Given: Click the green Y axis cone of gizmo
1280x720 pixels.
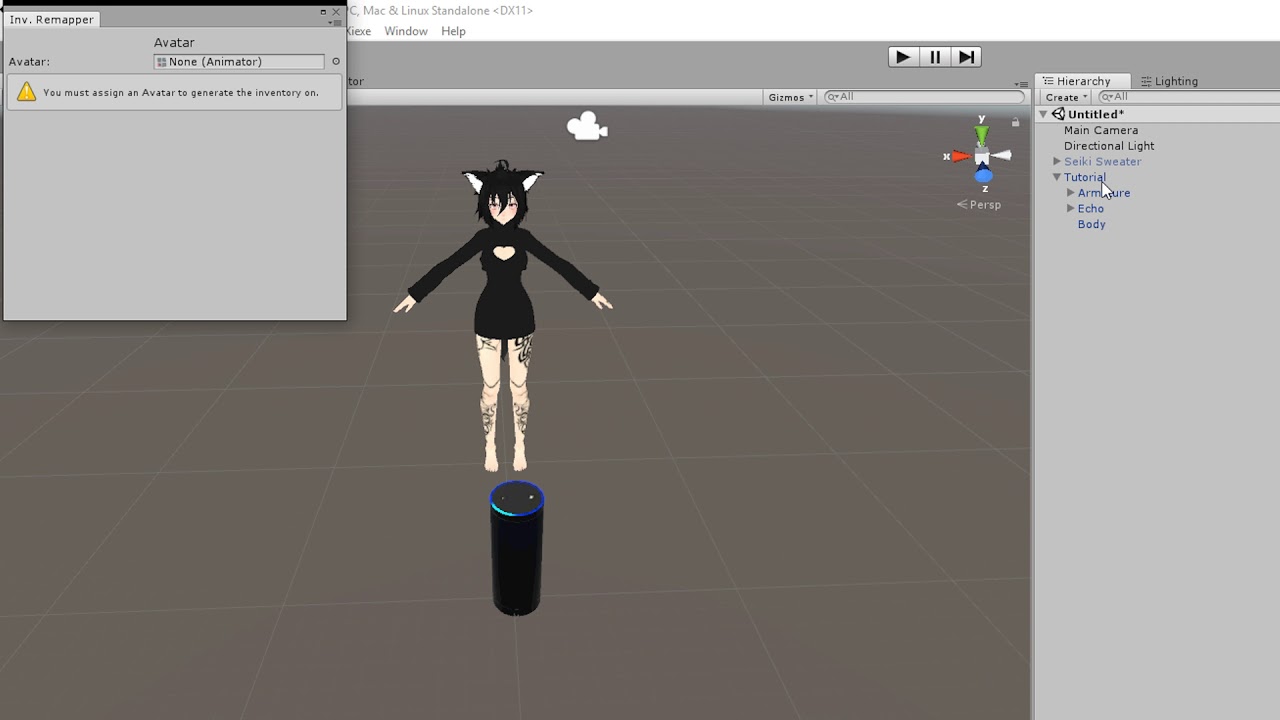Looking at the screenshot, I should [x=982, y=134].
